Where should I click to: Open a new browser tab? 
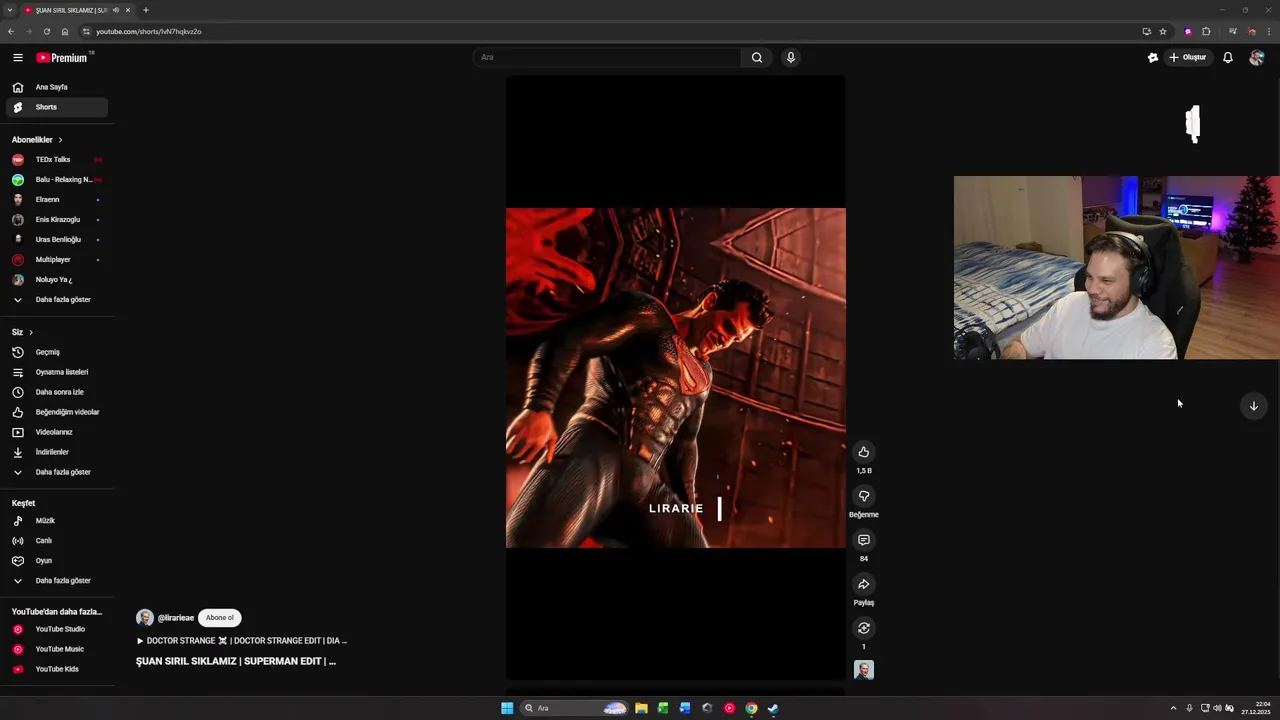coord(146,10)
